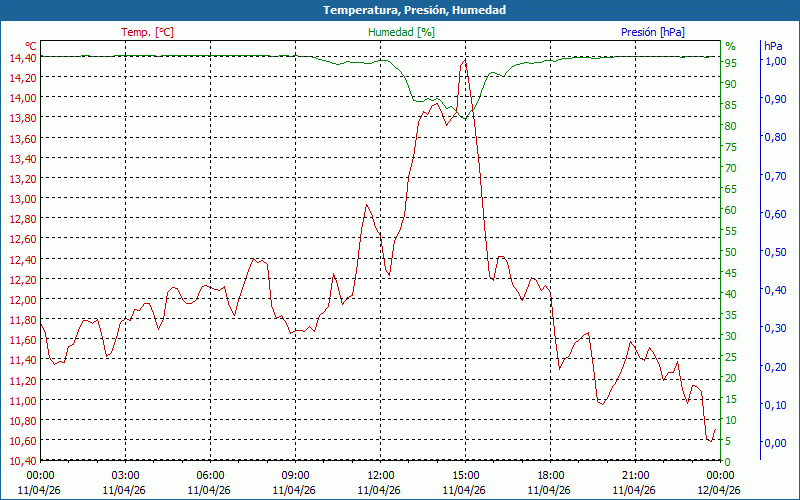Click the 0,50 value on pressure axis

point(774,252)
